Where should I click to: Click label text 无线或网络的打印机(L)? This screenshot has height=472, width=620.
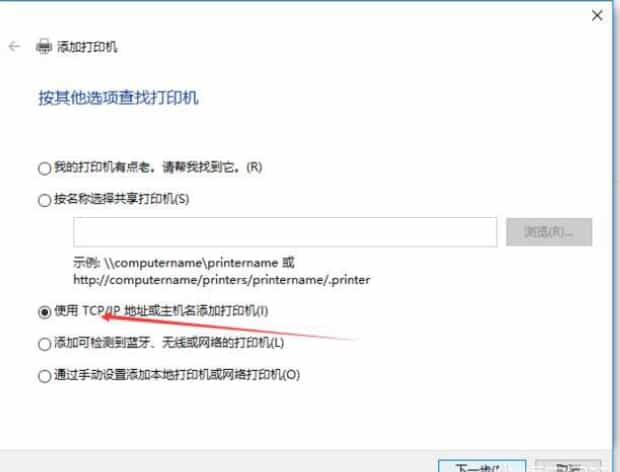(x=223, y=342)
